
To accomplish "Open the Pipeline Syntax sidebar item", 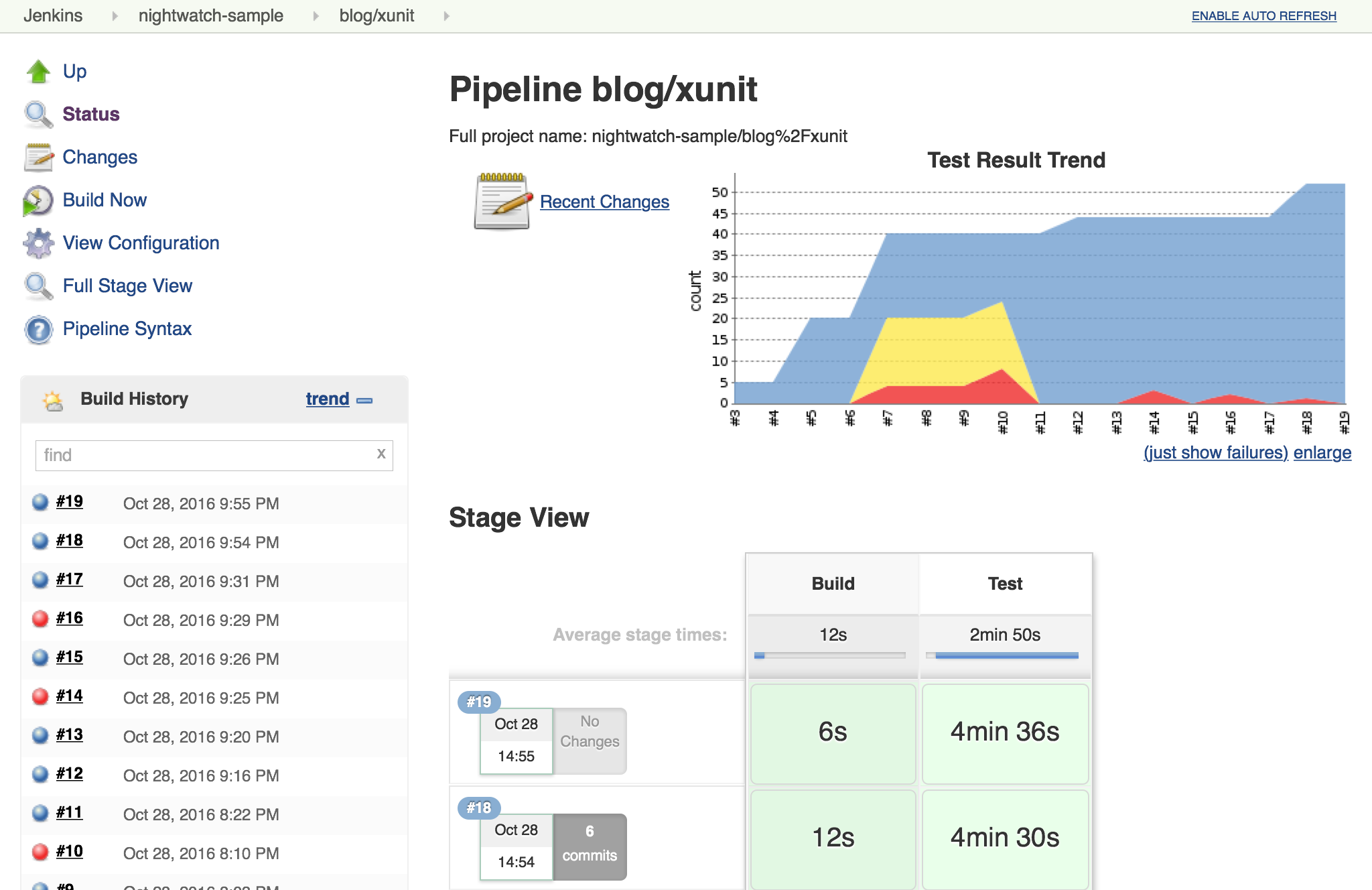I will coord(127,329).
